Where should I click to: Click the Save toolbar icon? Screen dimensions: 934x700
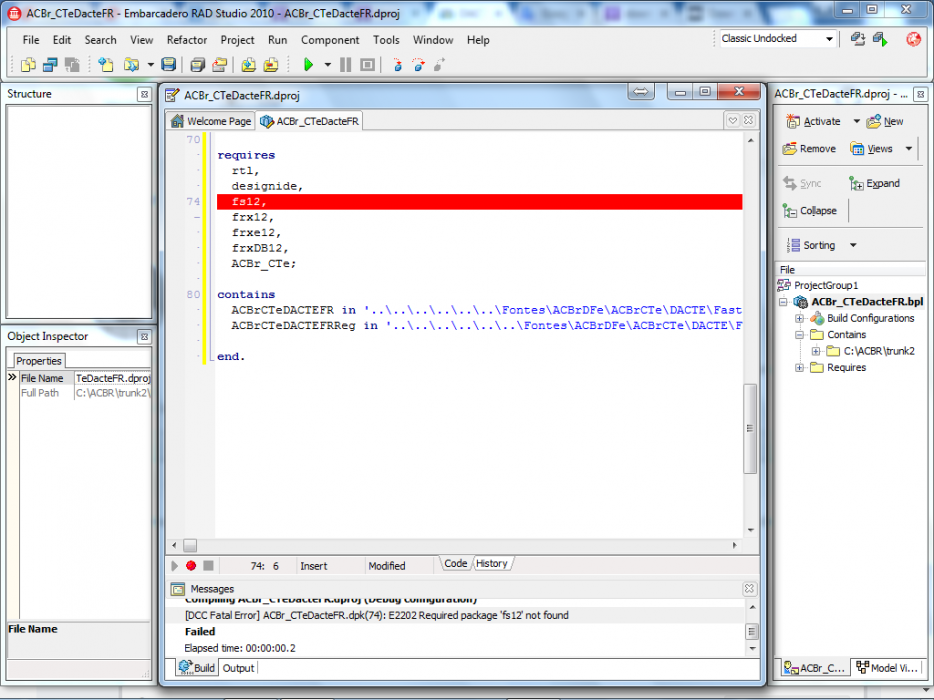pyautogui.click(x=169, y=64)
